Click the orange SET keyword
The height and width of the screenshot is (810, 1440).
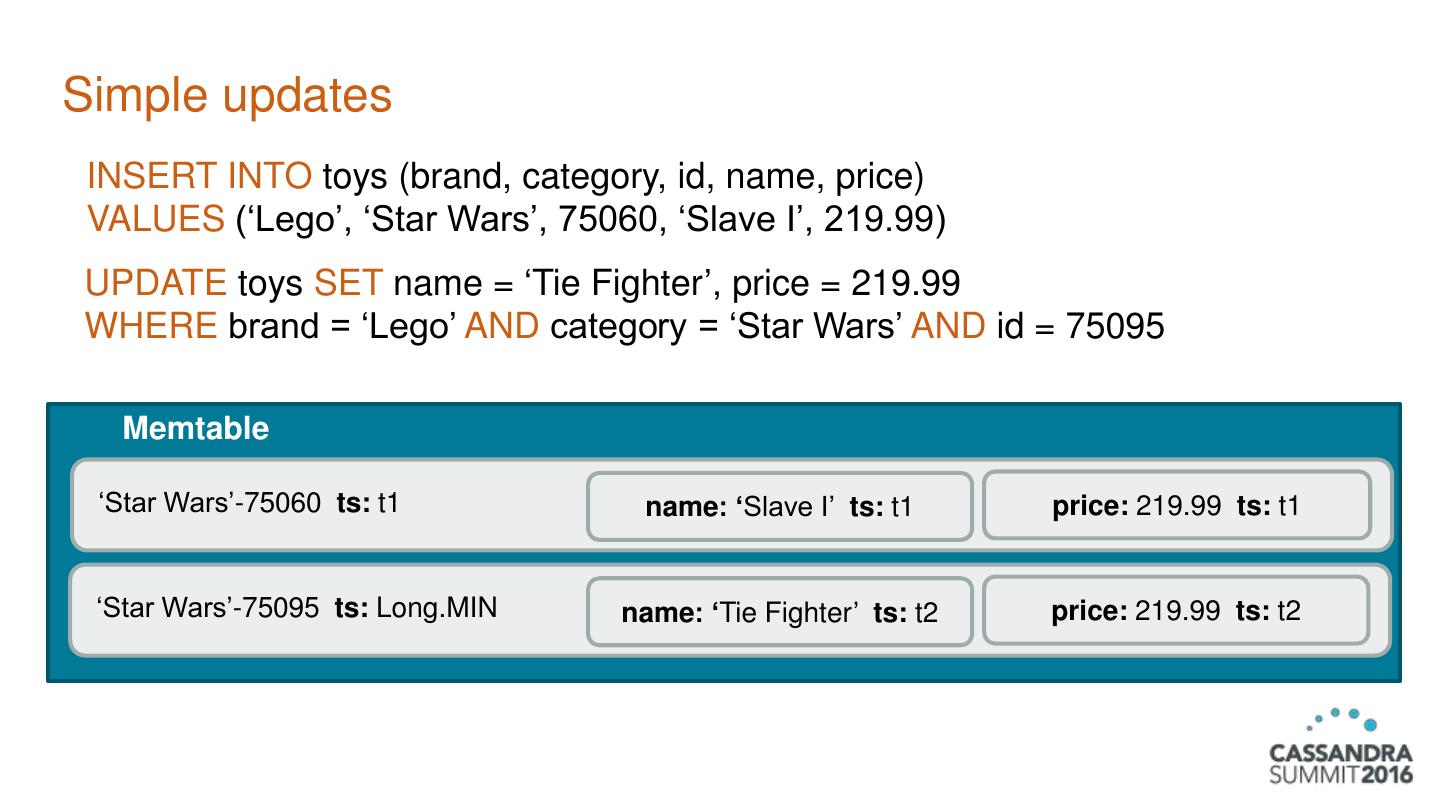point(348,284)
